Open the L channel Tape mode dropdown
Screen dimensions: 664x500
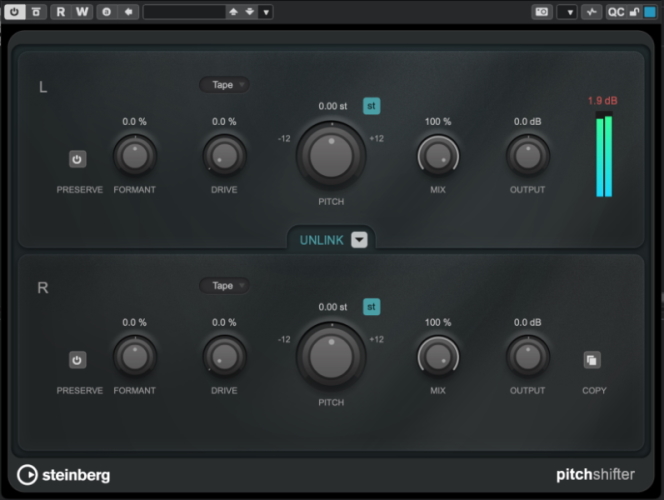[224, 85]
